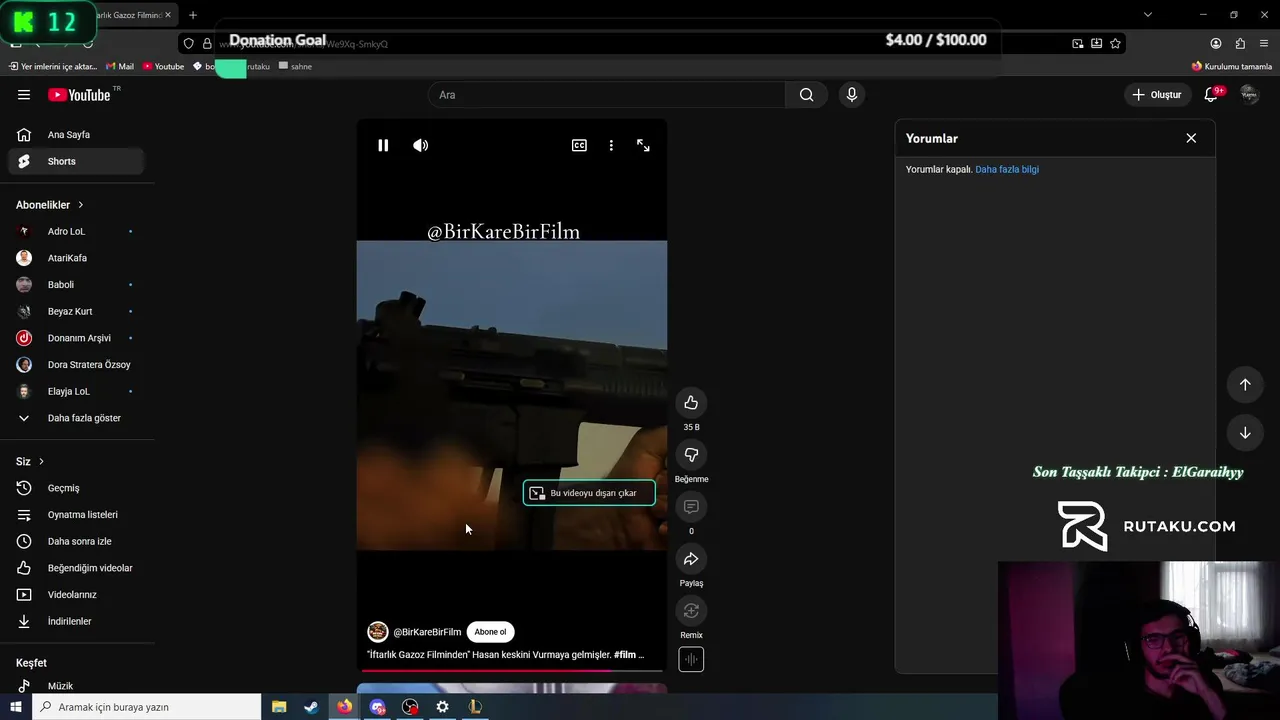The image size is (1280, 720).
Task: Open the YouTube guide hamburger menu
Action: (24, 95)
